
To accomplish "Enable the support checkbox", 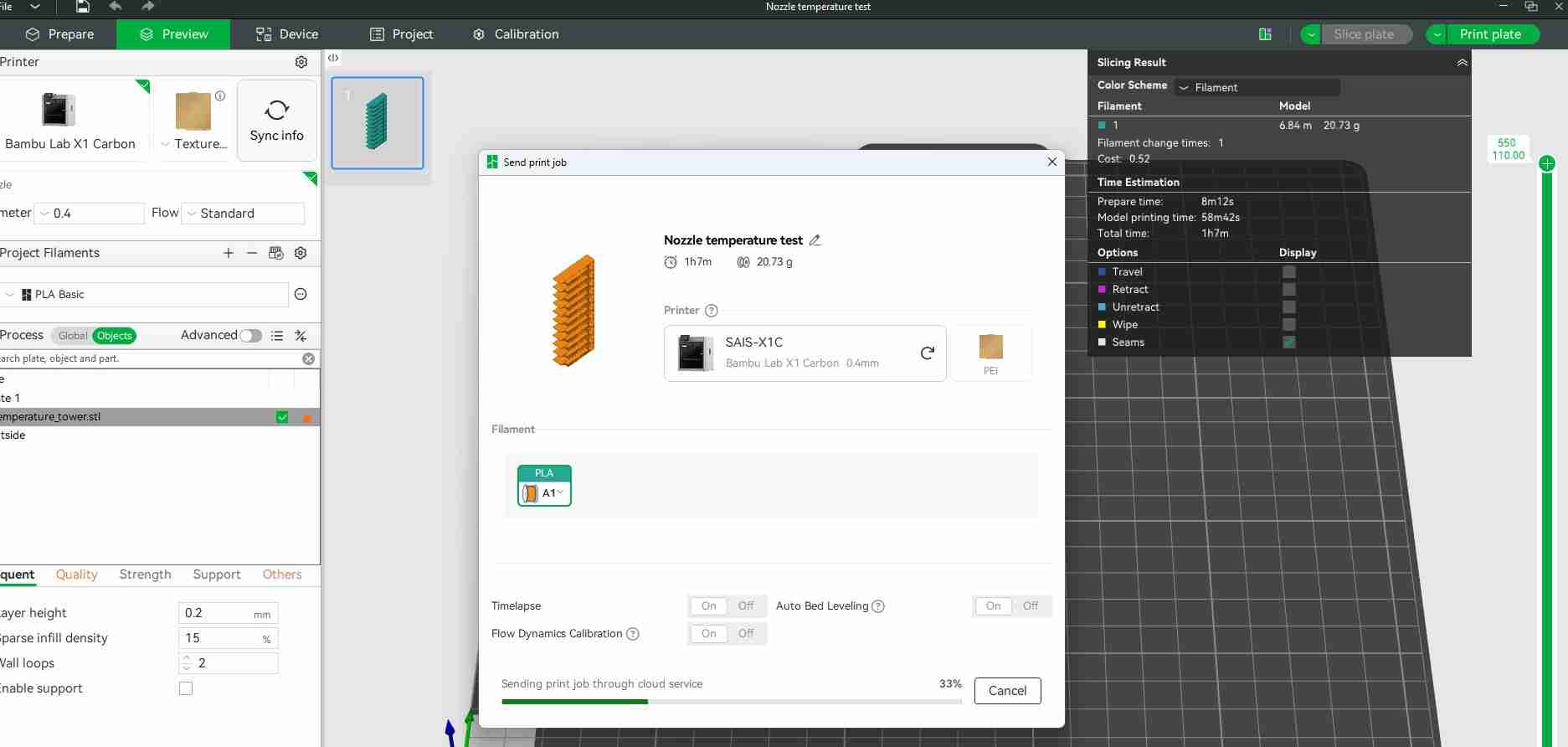I will click(186, 688).
